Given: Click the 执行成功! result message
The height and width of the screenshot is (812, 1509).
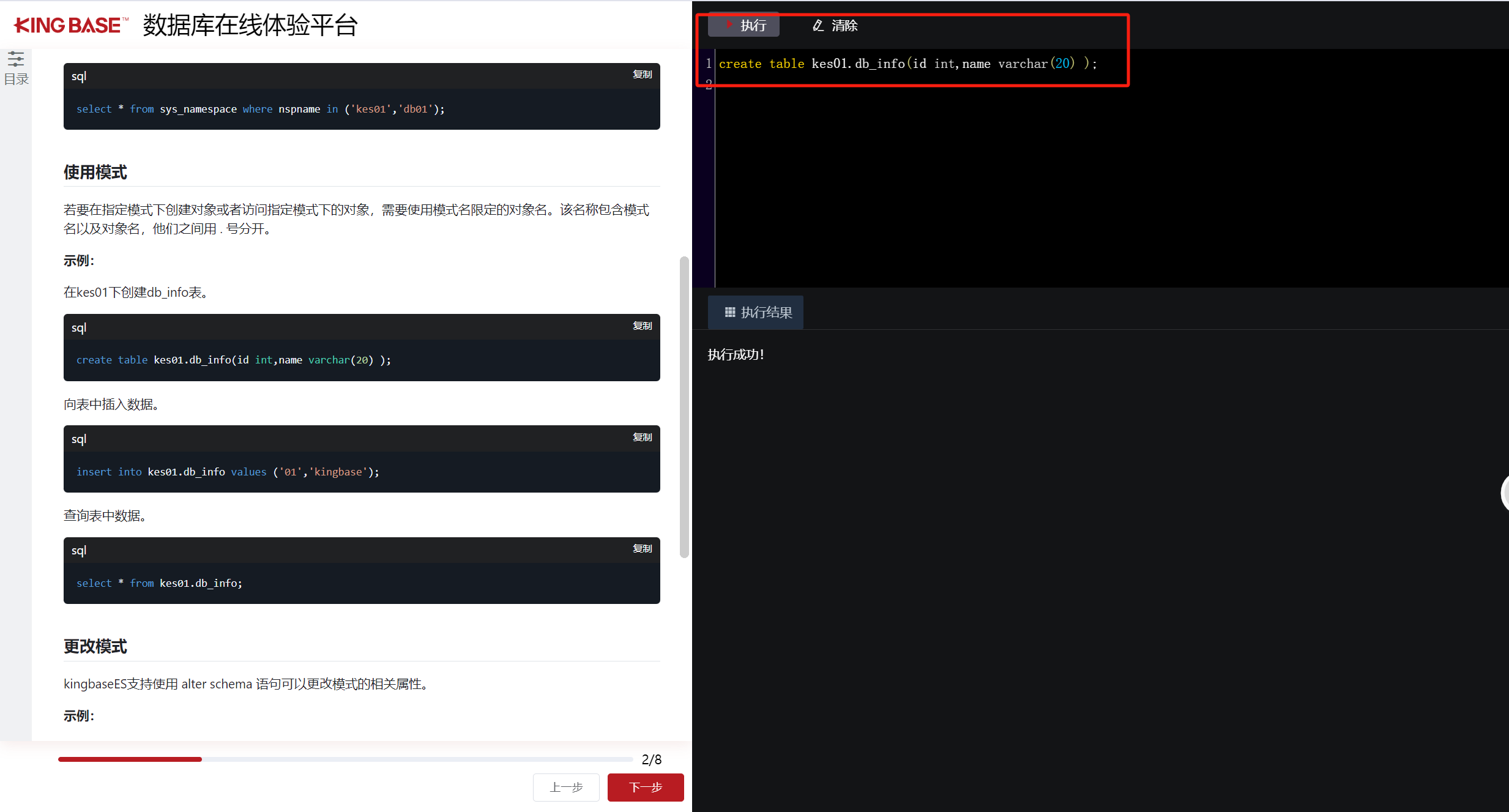Looking at the screenshot, I should click(736, 355).
